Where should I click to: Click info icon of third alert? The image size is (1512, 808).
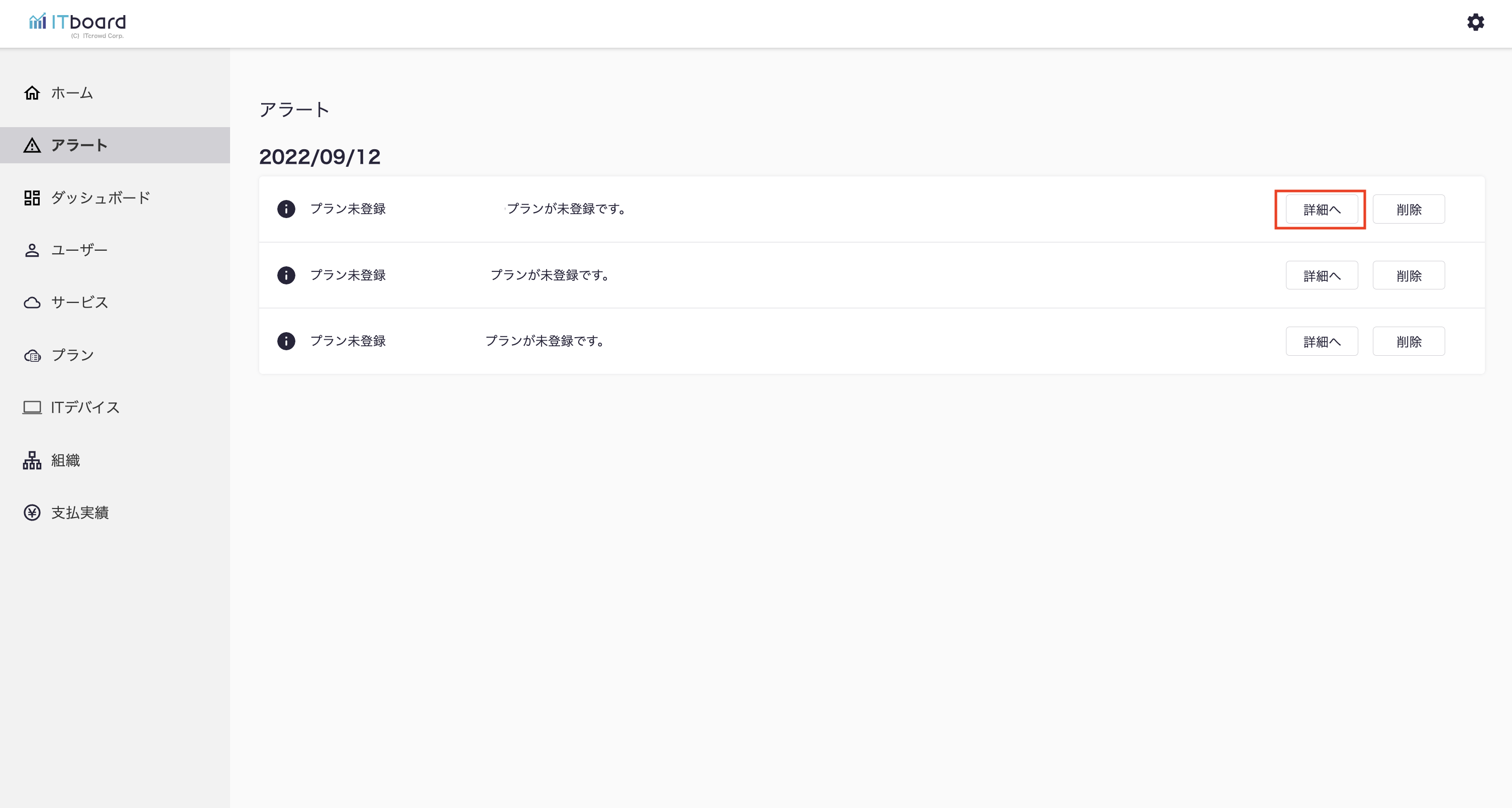pyautogui.click(x=286, y=341)
